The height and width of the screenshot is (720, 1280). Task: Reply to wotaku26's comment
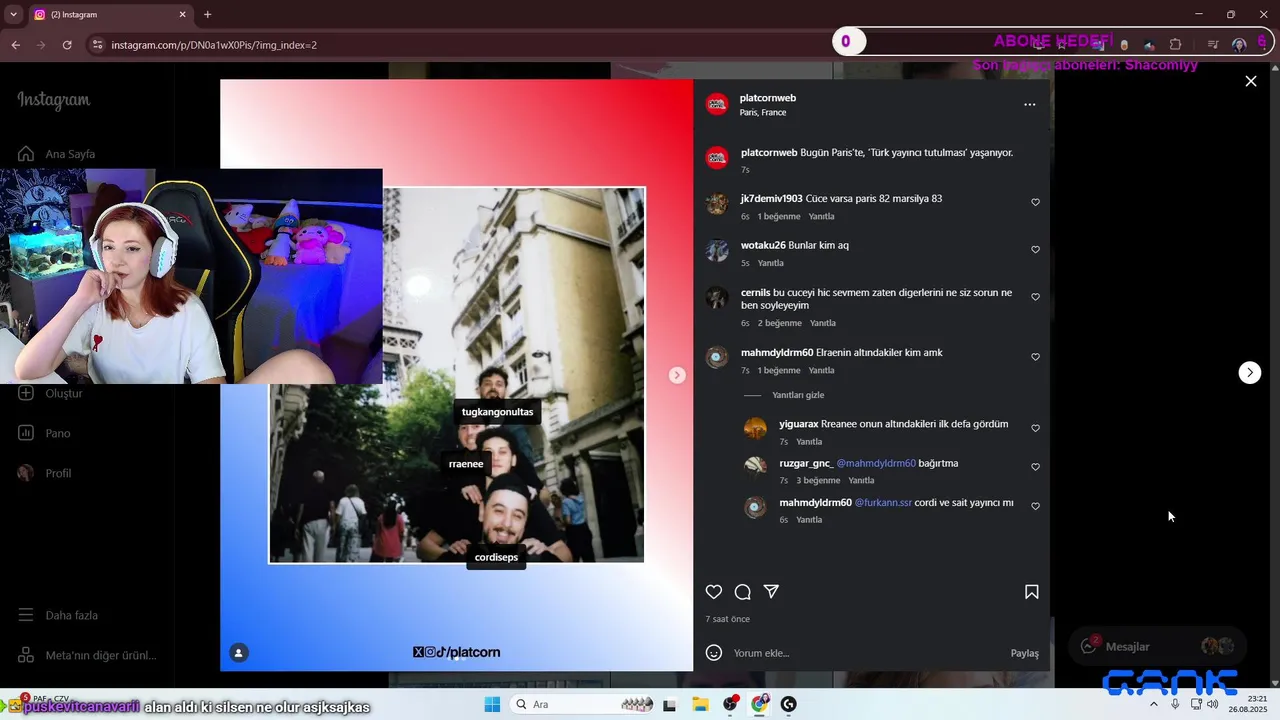coord(770,263)
